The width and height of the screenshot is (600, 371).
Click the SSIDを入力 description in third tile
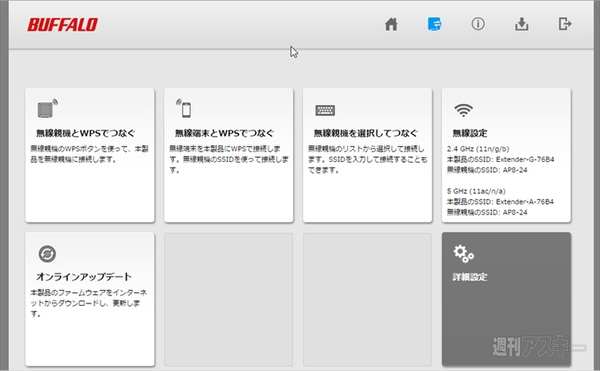367,159
